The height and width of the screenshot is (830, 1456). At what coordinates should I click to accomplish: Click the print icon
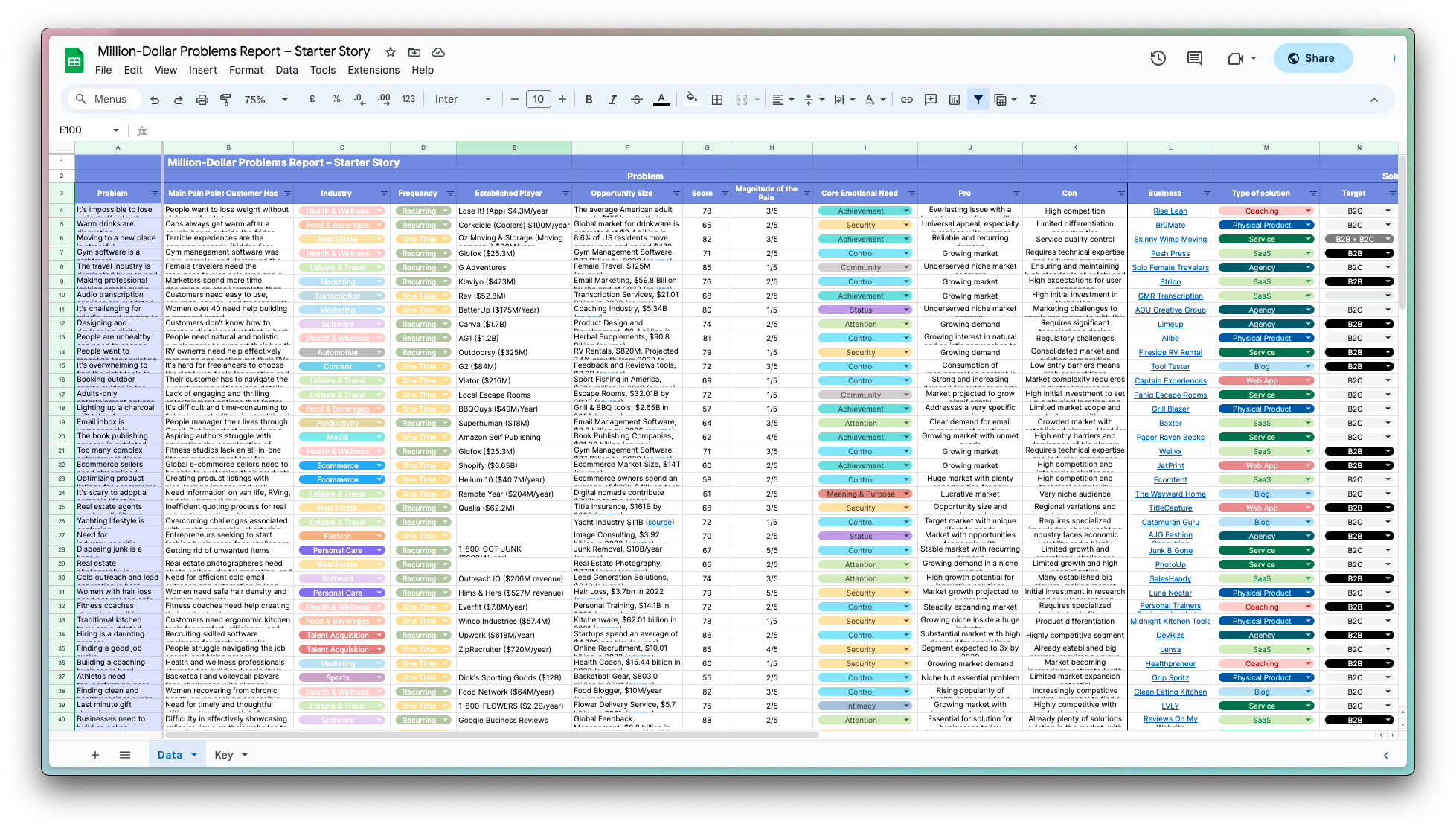[x=202, y=100]
